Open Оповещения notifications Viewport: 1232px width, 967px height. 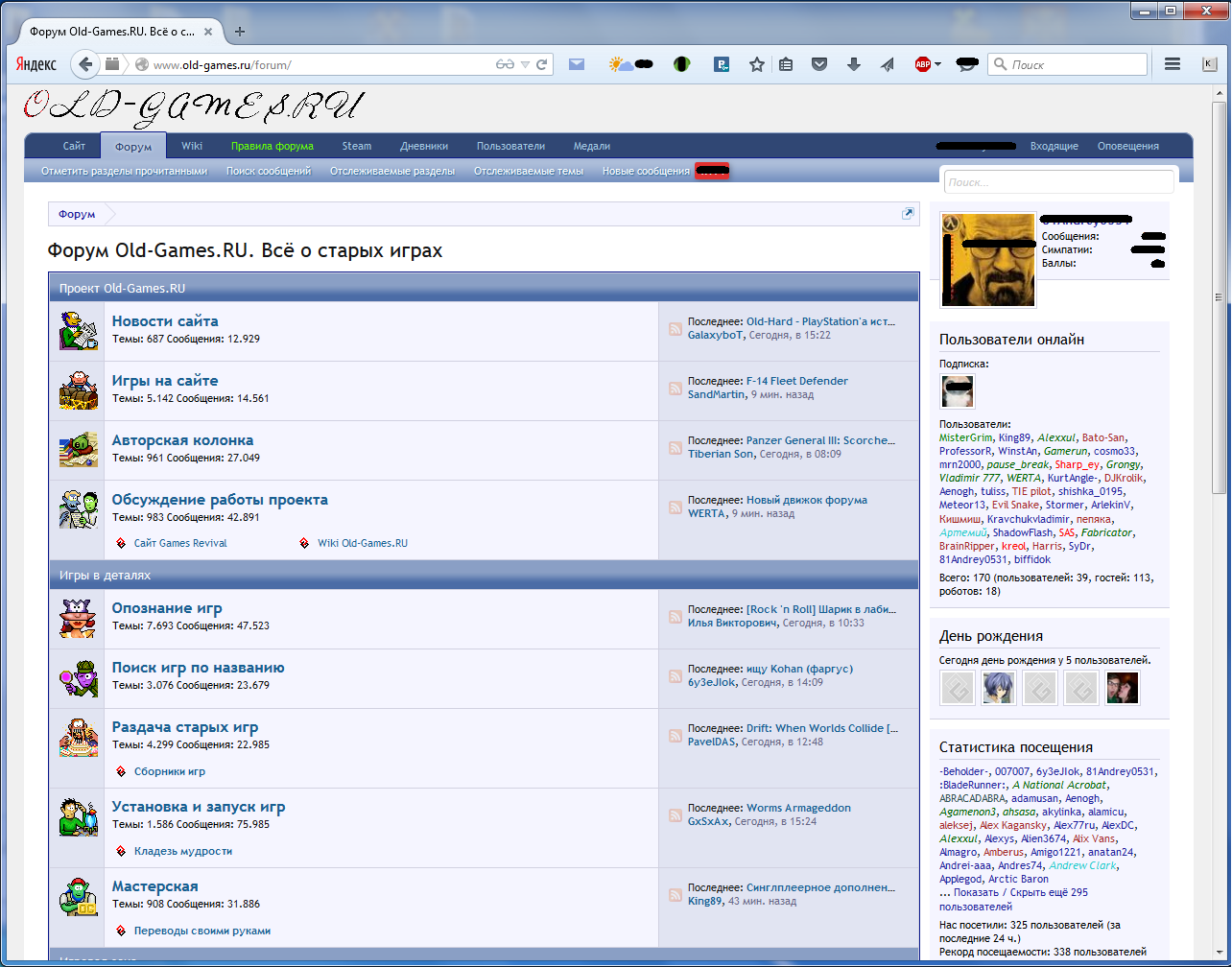pyautogui.click(x=1128, y=146)
